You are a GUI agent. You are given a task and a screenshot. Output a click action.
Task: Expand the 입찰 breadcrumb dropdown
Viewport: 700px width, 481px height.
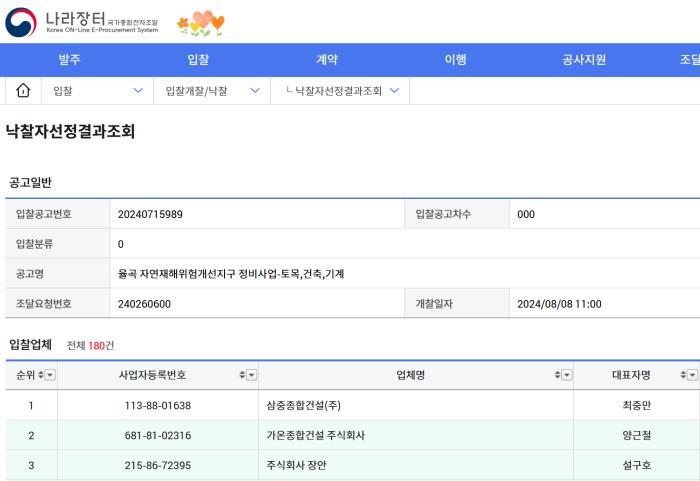137,90
